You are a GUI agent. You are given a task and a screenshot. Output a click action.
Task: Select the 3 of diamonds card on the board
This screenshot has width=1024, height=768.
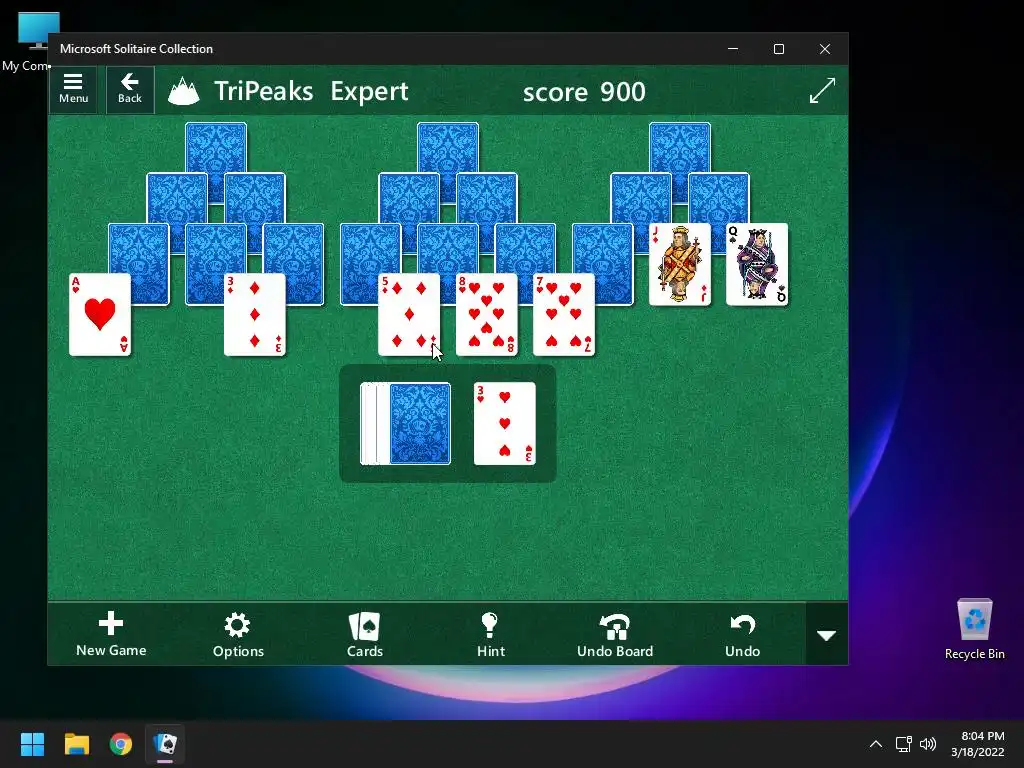pos(255,315)
